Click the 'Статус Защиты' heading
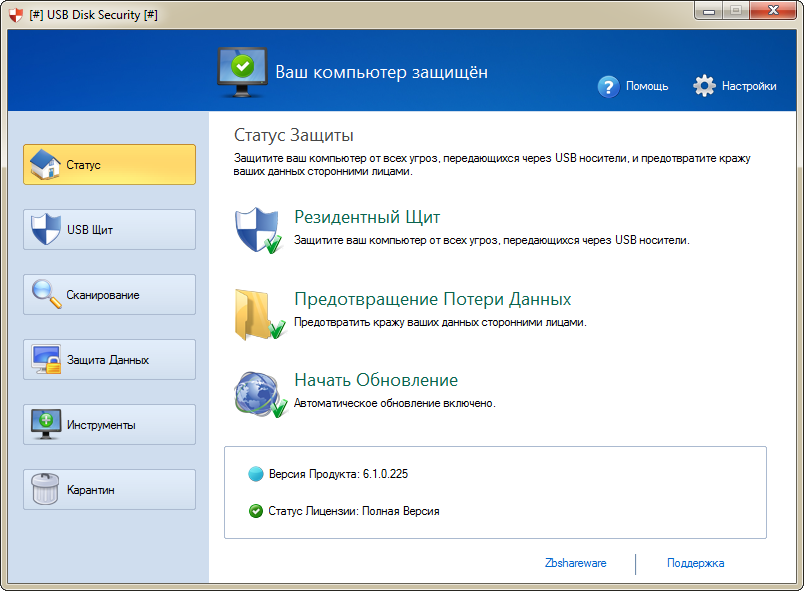Image resolution: width=804 pixels, height=591 pixels. pos(294,135)
